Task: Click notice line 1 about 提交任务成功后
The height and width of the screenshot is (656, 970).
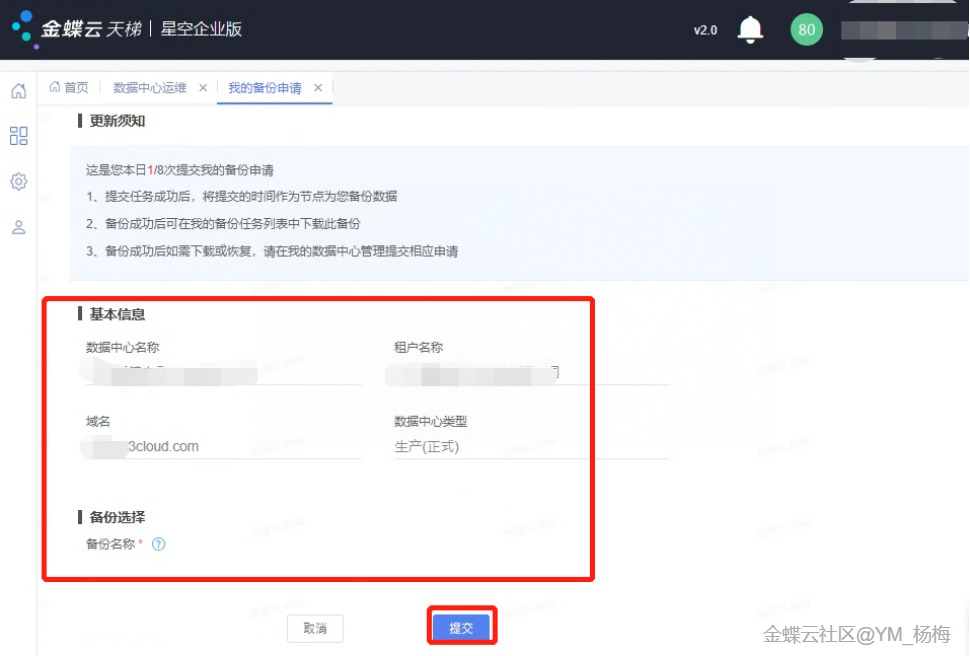Action: pos(241,197)
